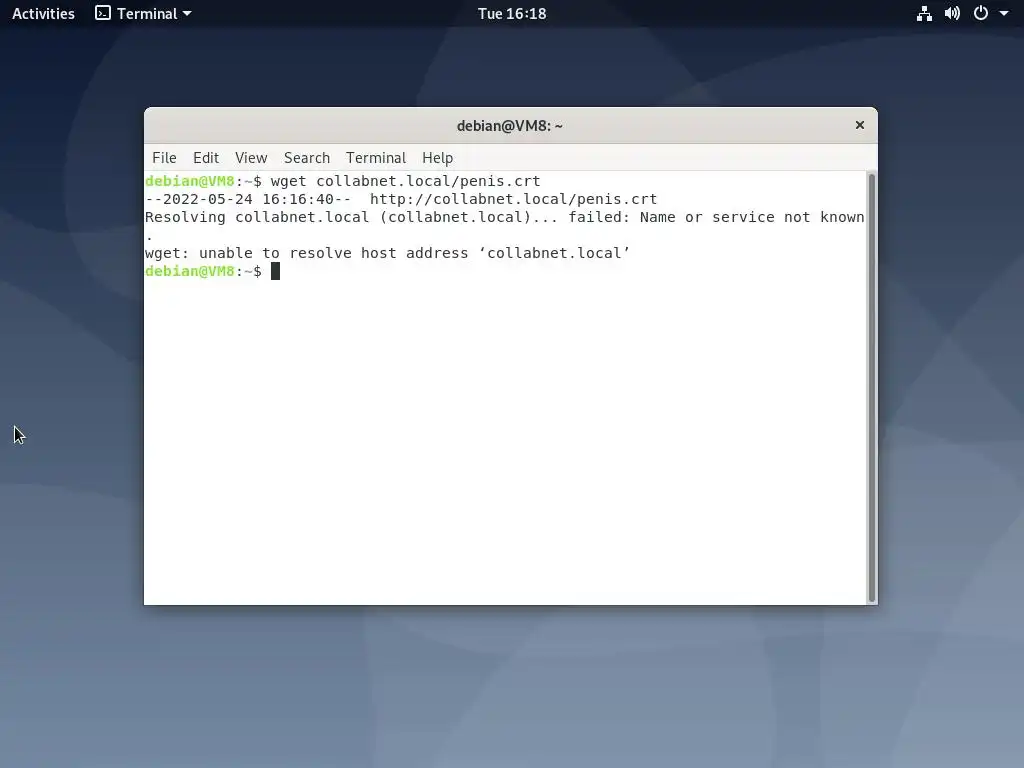Open the View menu
Viewport: 1024px width, 768px height.
coord(251,158)
